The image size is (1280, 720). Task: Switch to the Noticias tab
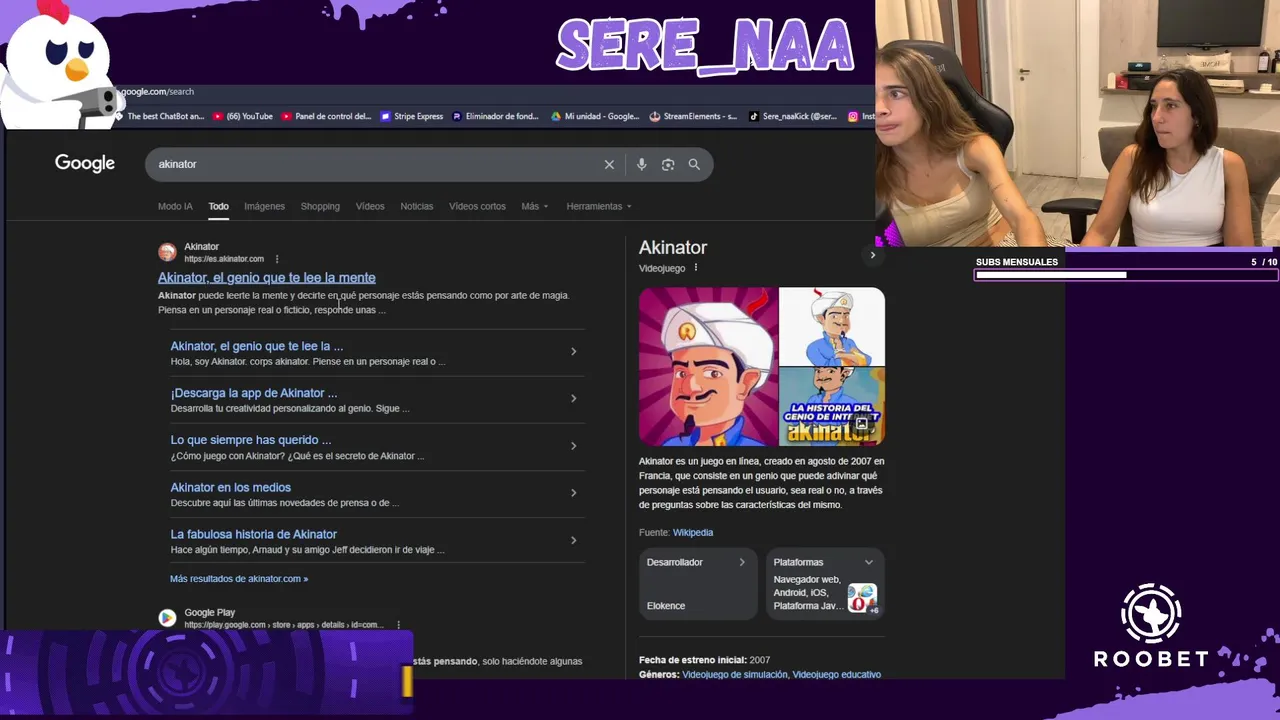pos(417,206)
